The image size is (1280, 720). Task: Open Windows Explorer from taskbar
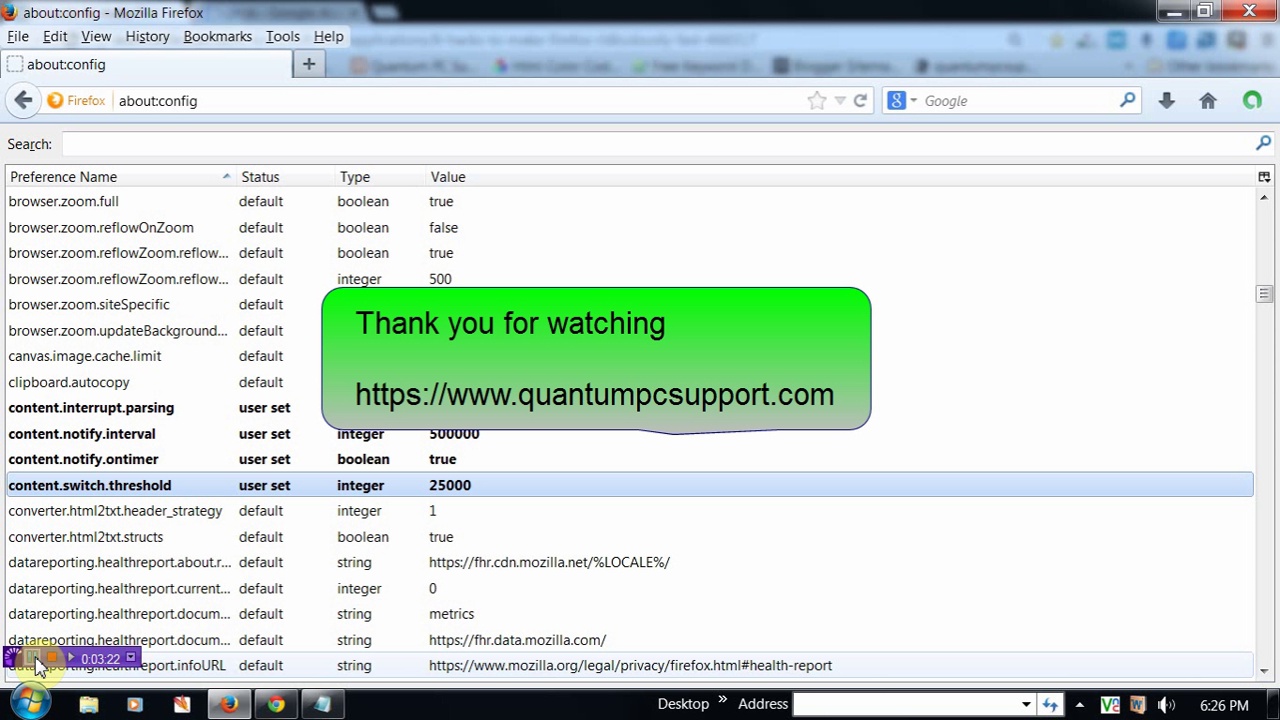(x=89, y=705)
